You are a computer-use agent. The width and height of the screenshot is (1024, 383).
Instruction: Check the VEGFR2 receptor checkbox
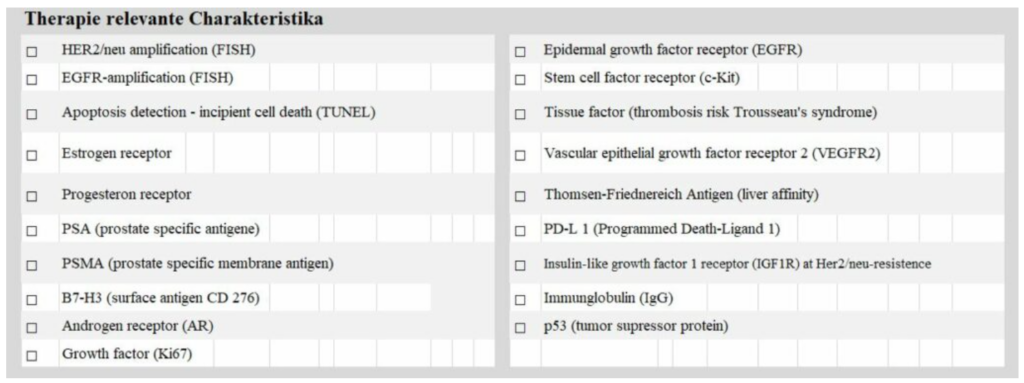tap(520, 156)
